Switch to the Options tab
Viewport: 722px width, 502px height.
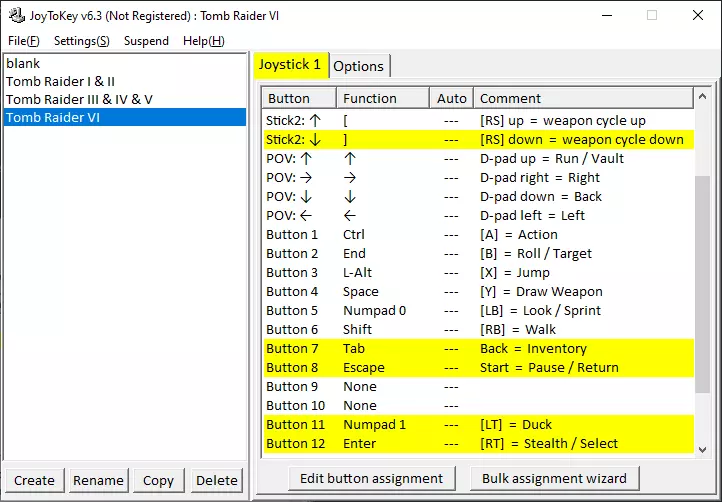pyautogui.click(x=359, y=66)
